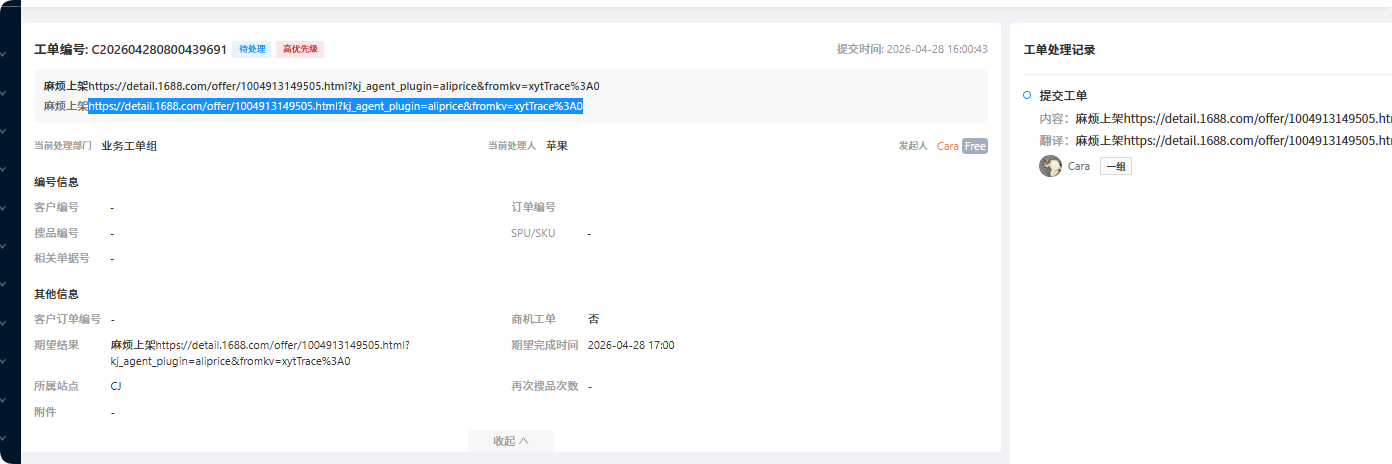
Task: Click the CJ site link under 所属站点
Action: tap(116, 386)
